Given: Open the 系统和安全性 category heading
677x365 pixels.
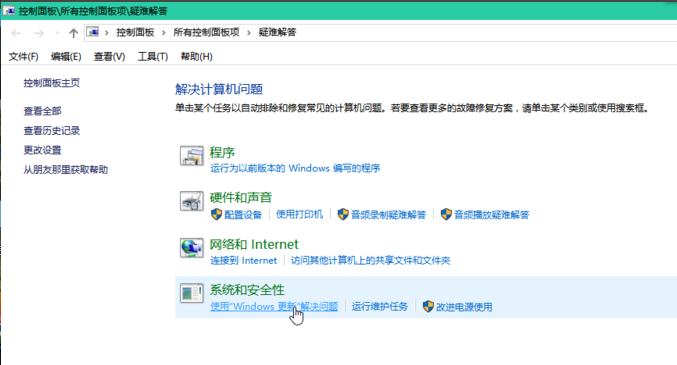Looking at the screenshot, I should coord(247,290).
